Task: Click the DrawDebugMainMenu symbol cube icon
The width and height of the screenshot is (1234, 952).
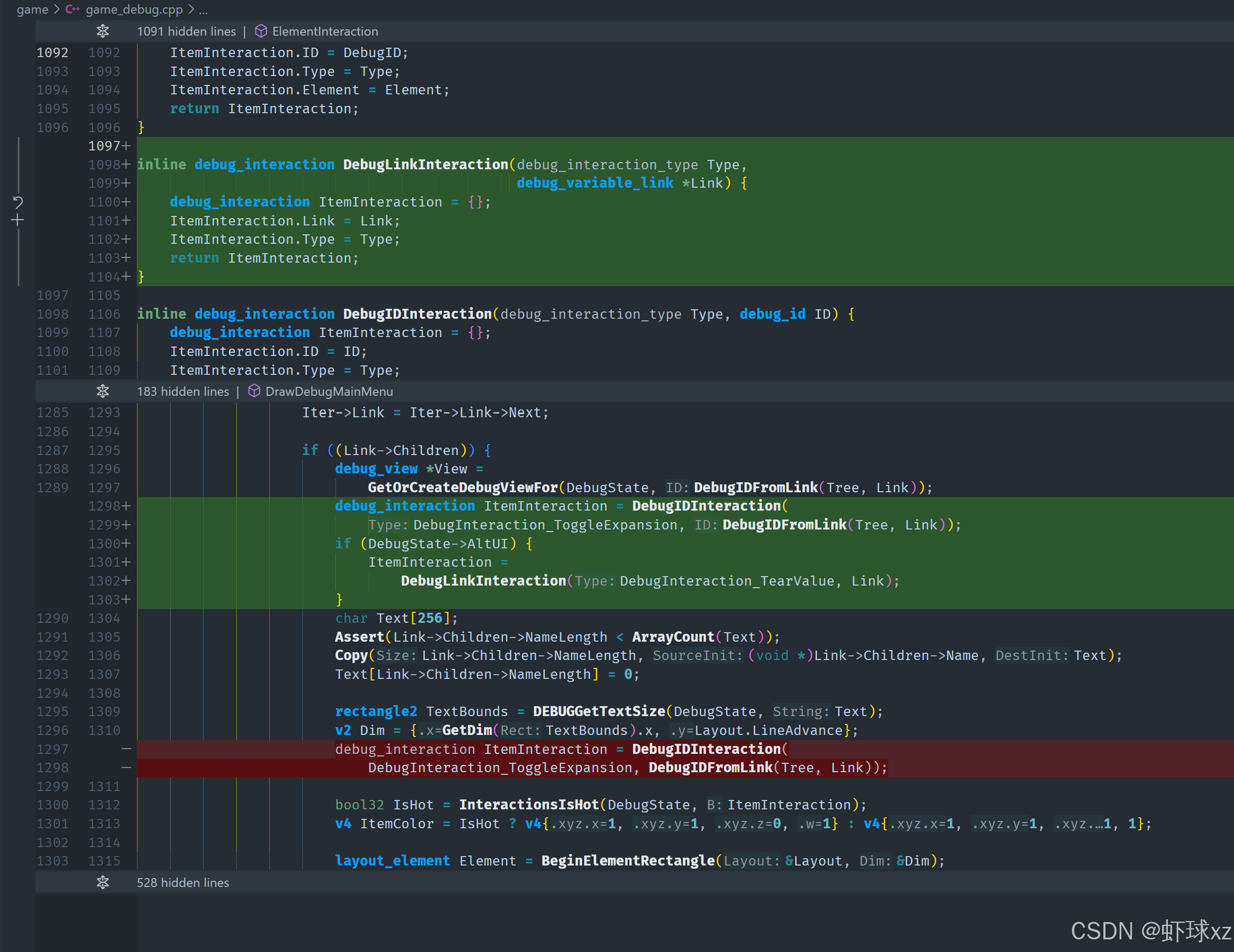Action: 254,391
